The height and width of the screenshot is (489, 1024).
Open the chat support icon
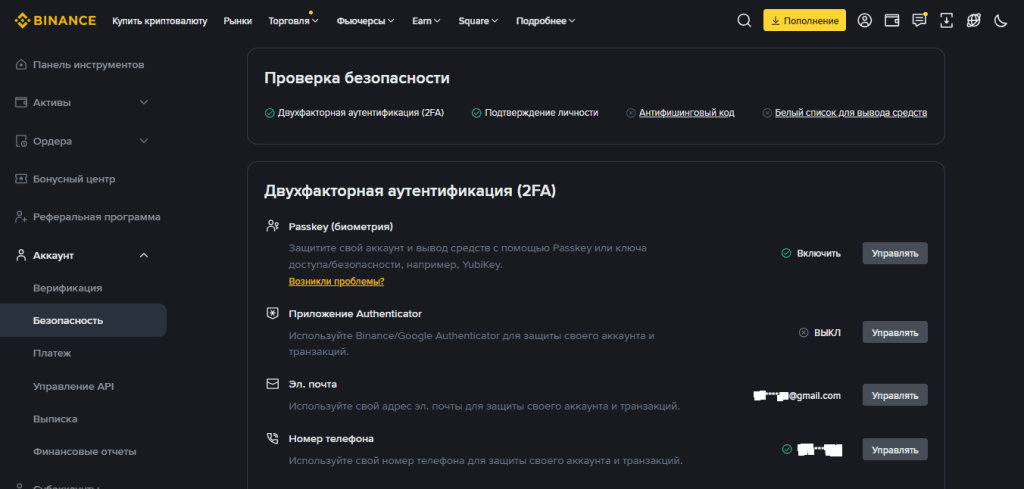tap(920, 20)
